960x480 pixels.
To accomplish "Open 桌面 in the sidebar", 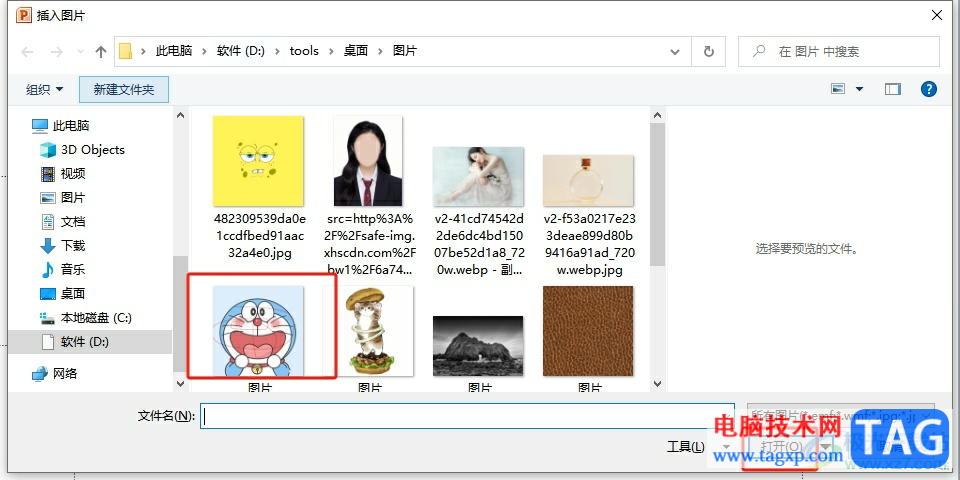I will (63, 293).
